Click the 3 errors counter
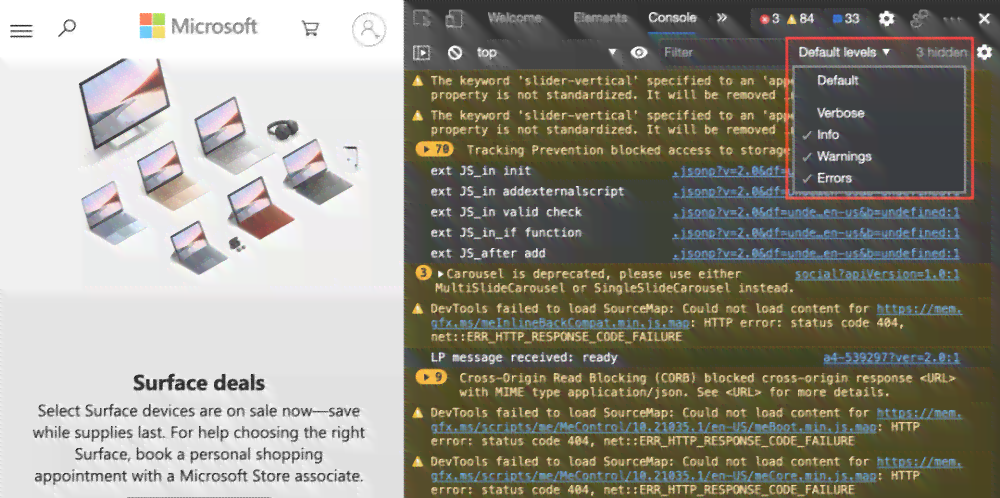 770,19
